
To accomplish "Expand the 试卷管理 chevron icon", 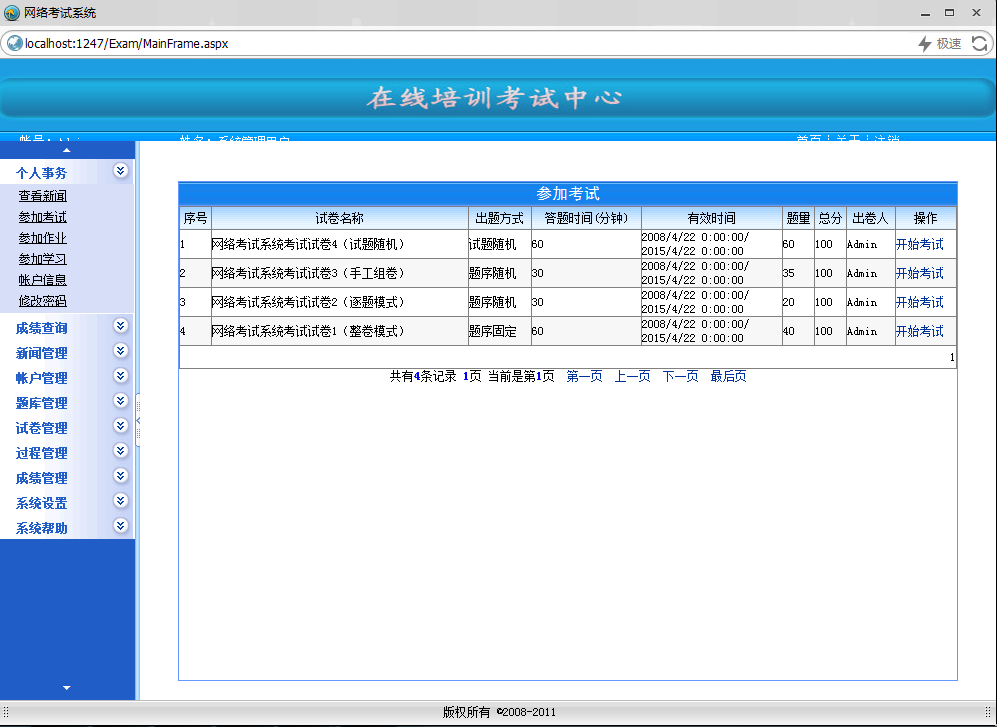I will [120, 426].
